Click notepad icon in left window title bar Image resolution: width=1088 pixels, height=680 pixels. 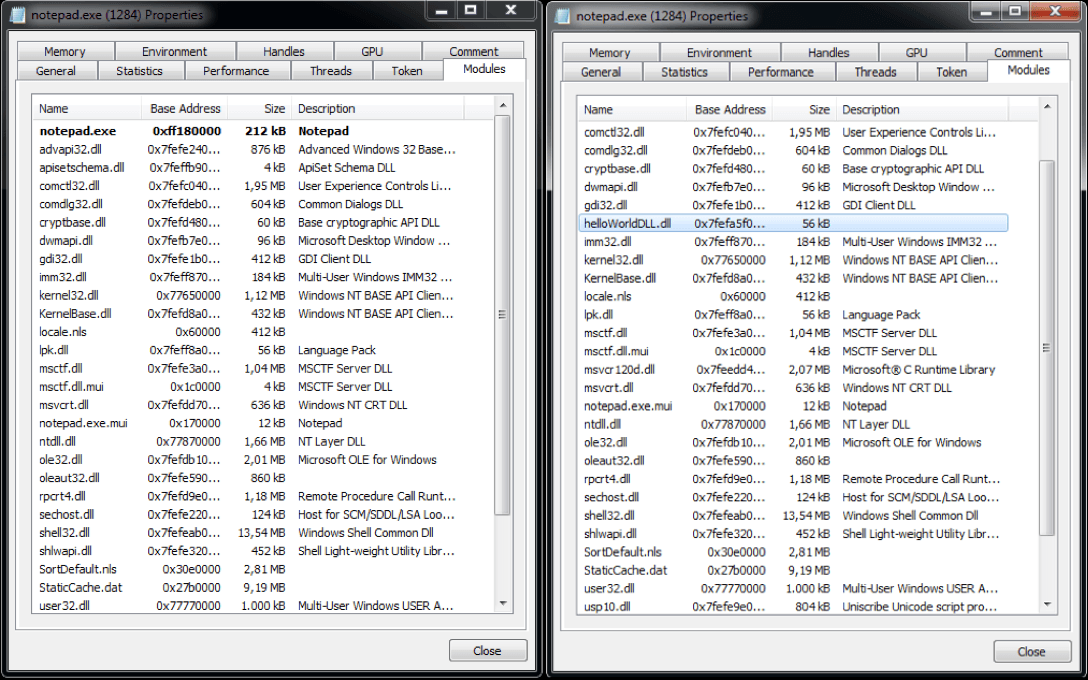coord(19,15)
